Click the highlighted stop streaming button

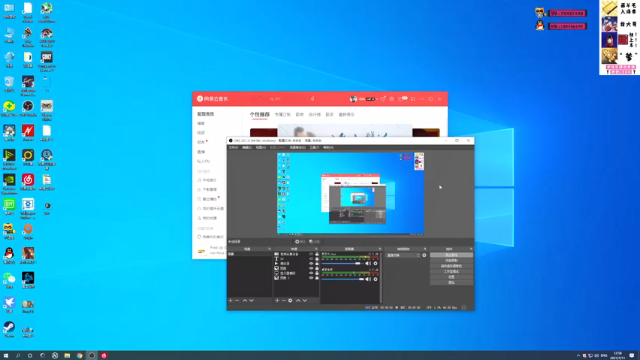coord(451,255)
